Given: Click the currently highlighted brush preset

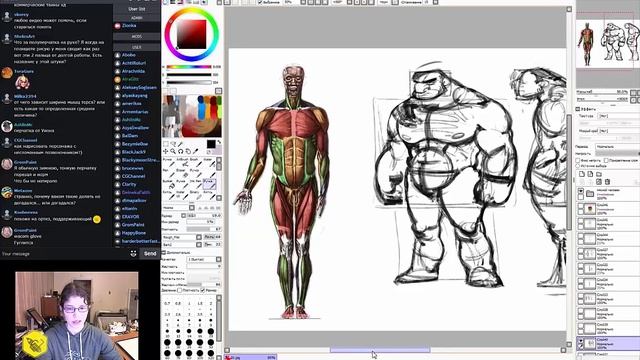Looking at the screenshot, I should click(209, 184).
